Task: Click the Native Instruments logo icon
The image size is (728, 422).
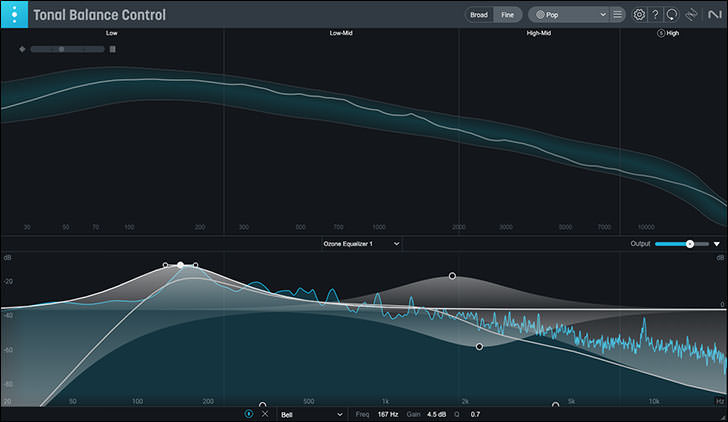Action: click(x=715, y=15)
